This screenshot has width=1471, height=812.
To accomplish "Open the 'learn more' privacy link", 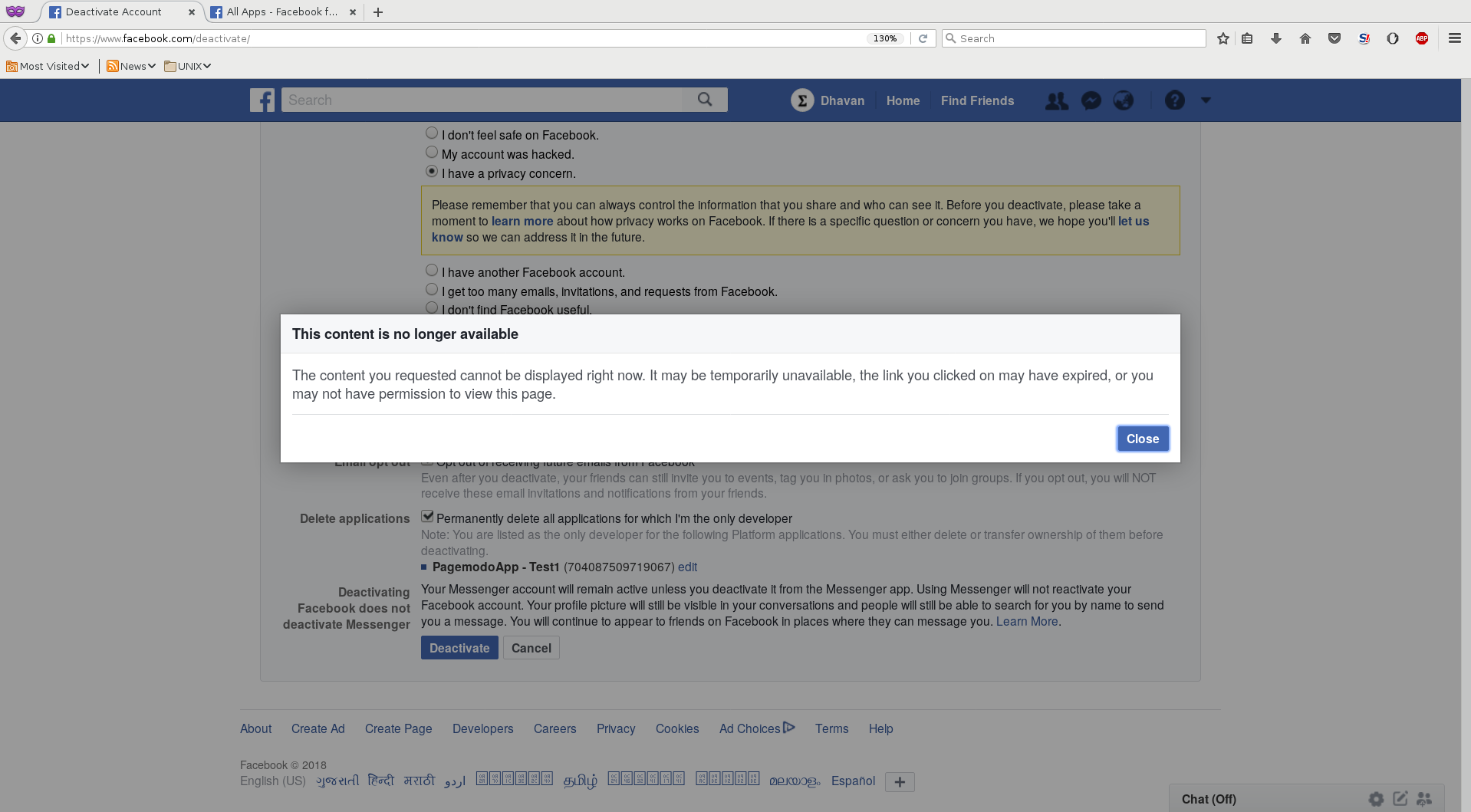I will pos(522,221).
